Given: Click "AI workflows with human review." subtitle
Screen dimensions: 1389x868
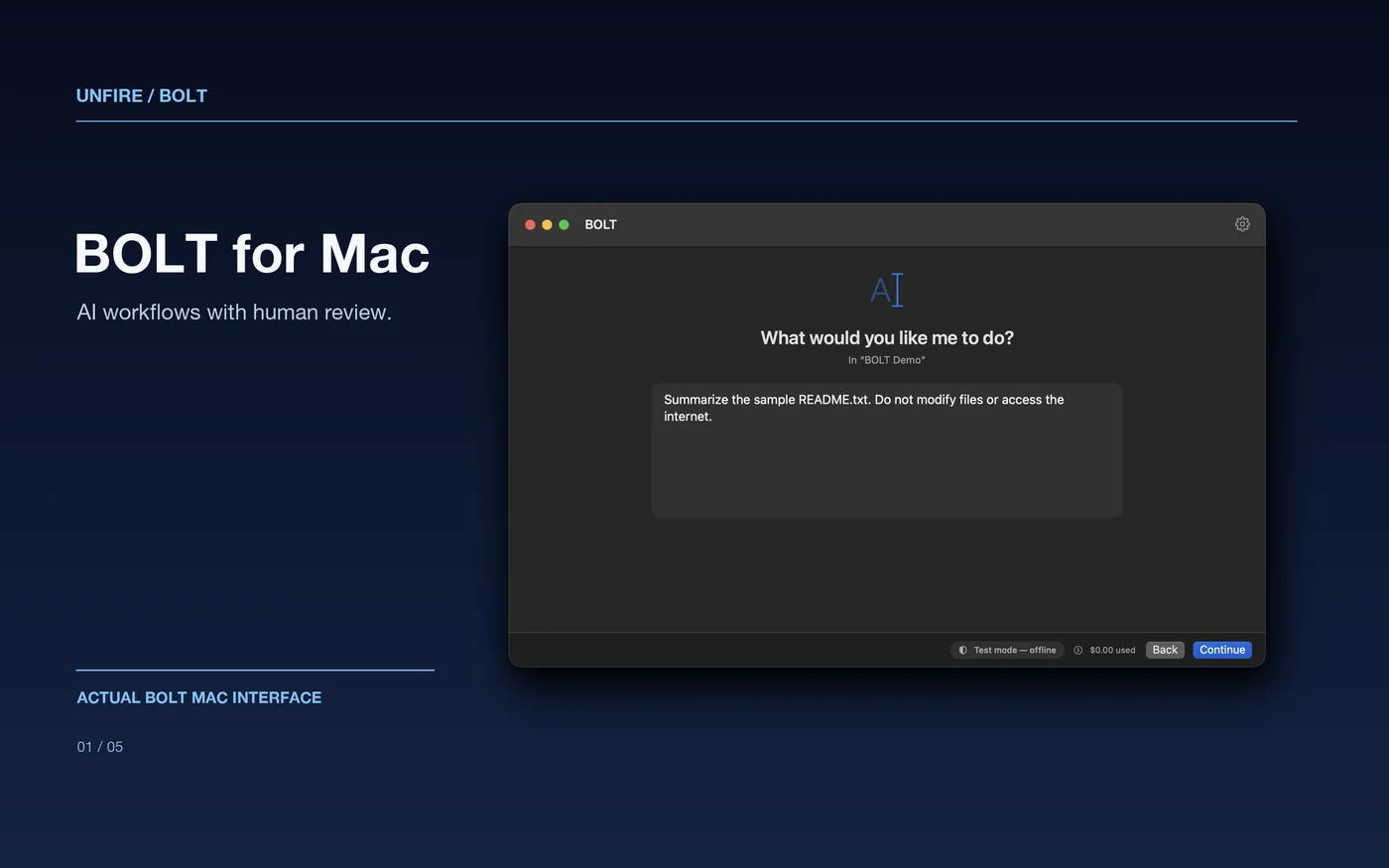Looking at the screenshot, I should coord(234,312).
